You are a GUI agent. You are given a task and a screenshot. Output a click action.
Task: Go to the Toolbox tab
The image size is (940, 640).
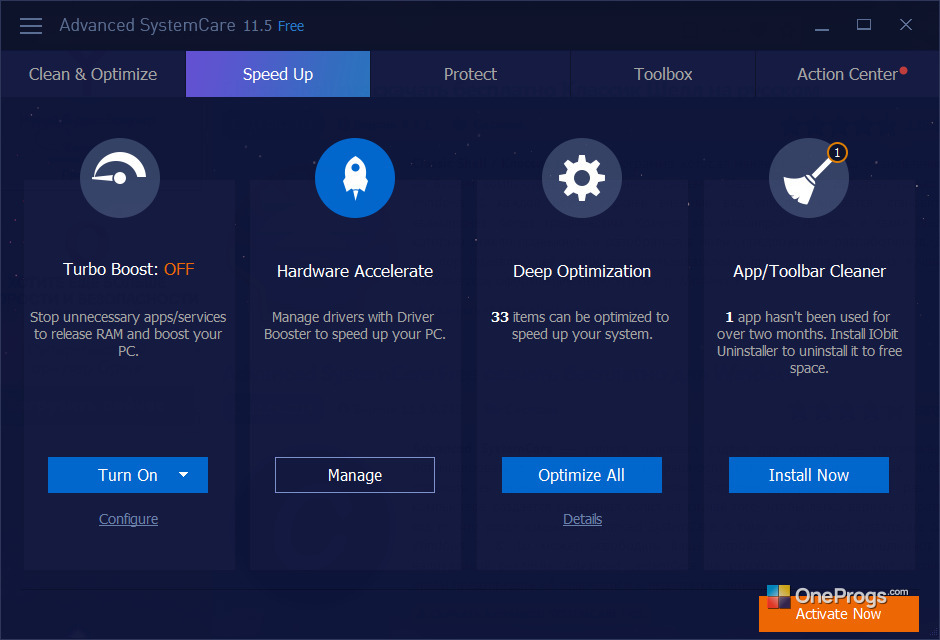tap(663, 74)
